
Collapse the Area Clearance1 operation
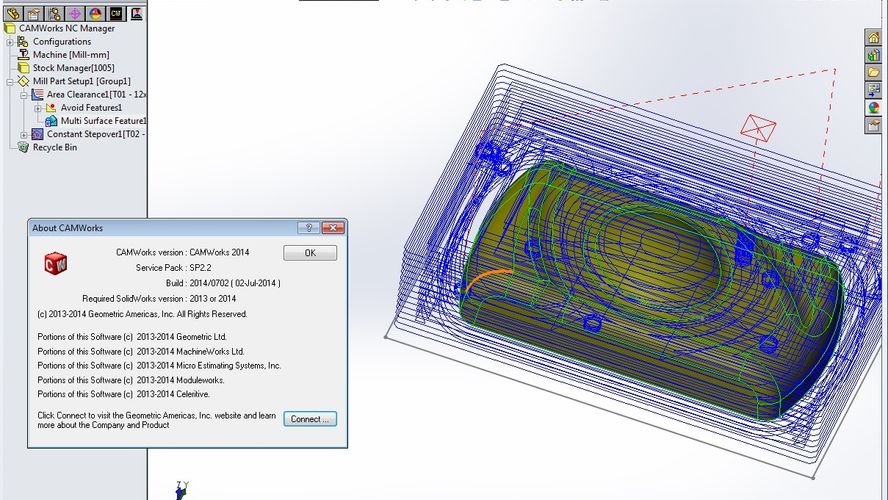[x=24, y=95]
